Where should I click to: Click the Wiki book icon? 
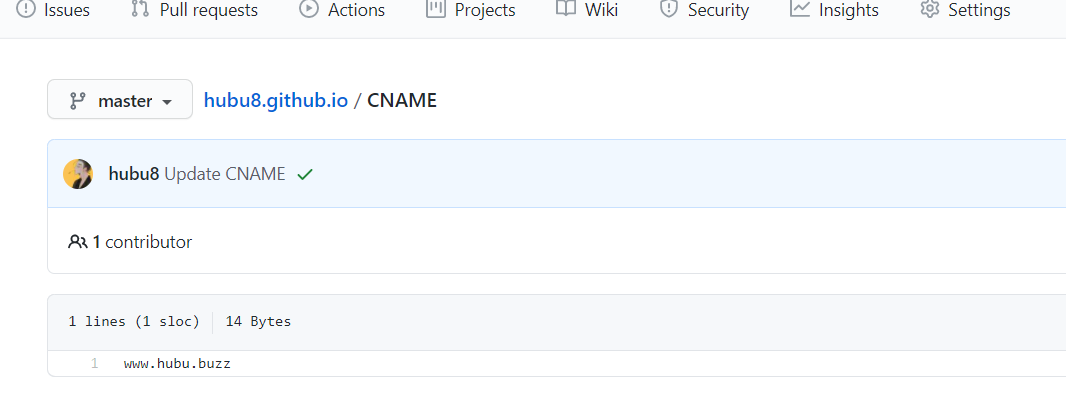(x=566, y=9)
